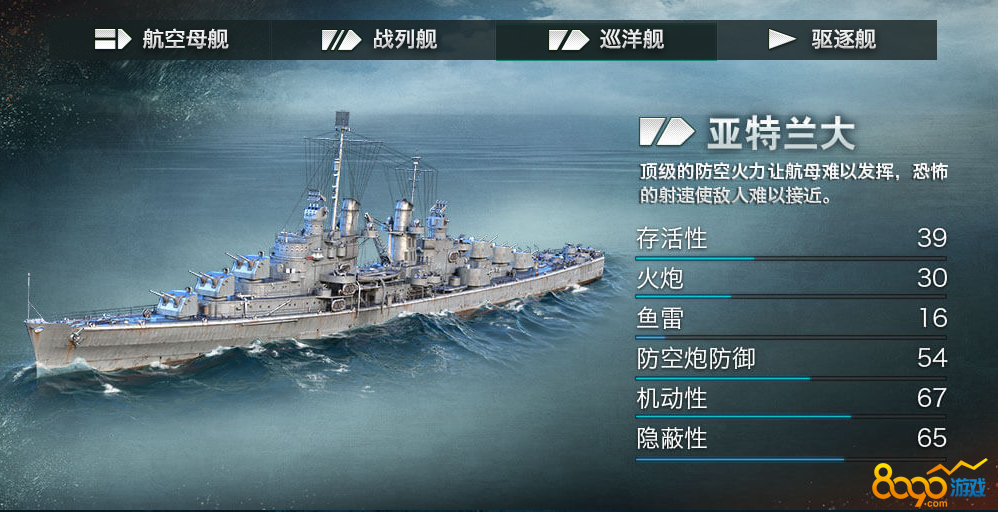The width and height of the screenshot is (998, 512).
Task: Click the aircraft carrier class icon
Action: pyautogui.click(x=113, y=39)
